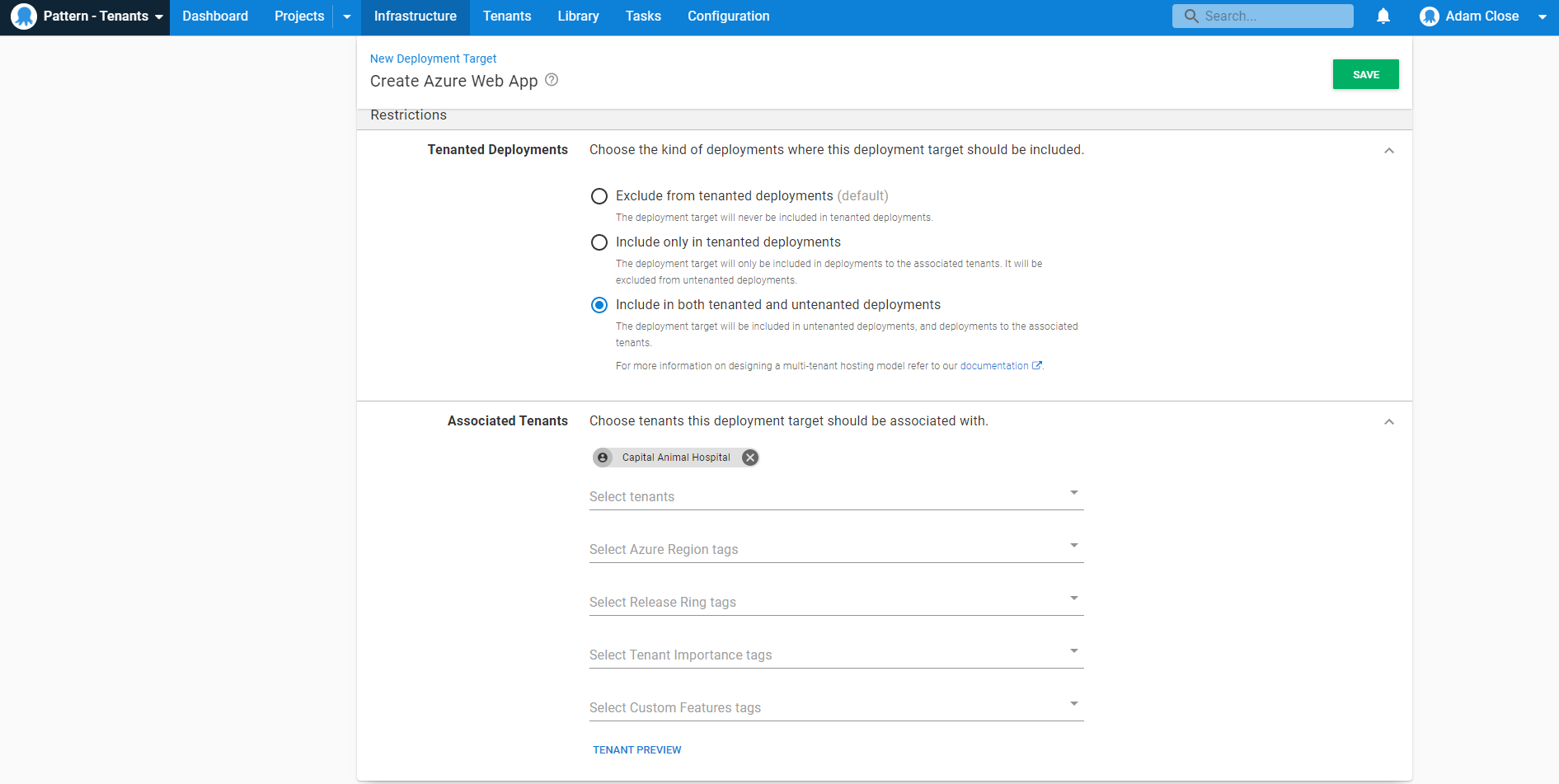
Task: Select Include only in tenanted deployments
Action: (x=599, y=242)
